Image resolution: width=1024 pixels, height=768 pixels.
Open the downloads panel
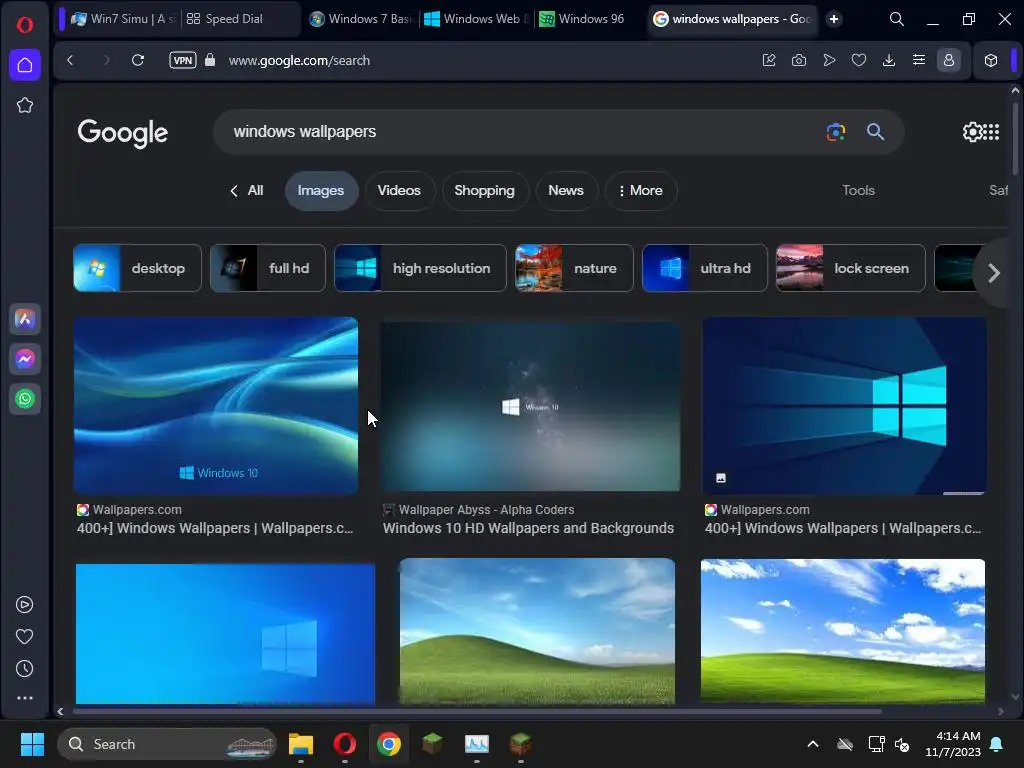[889, 60]
